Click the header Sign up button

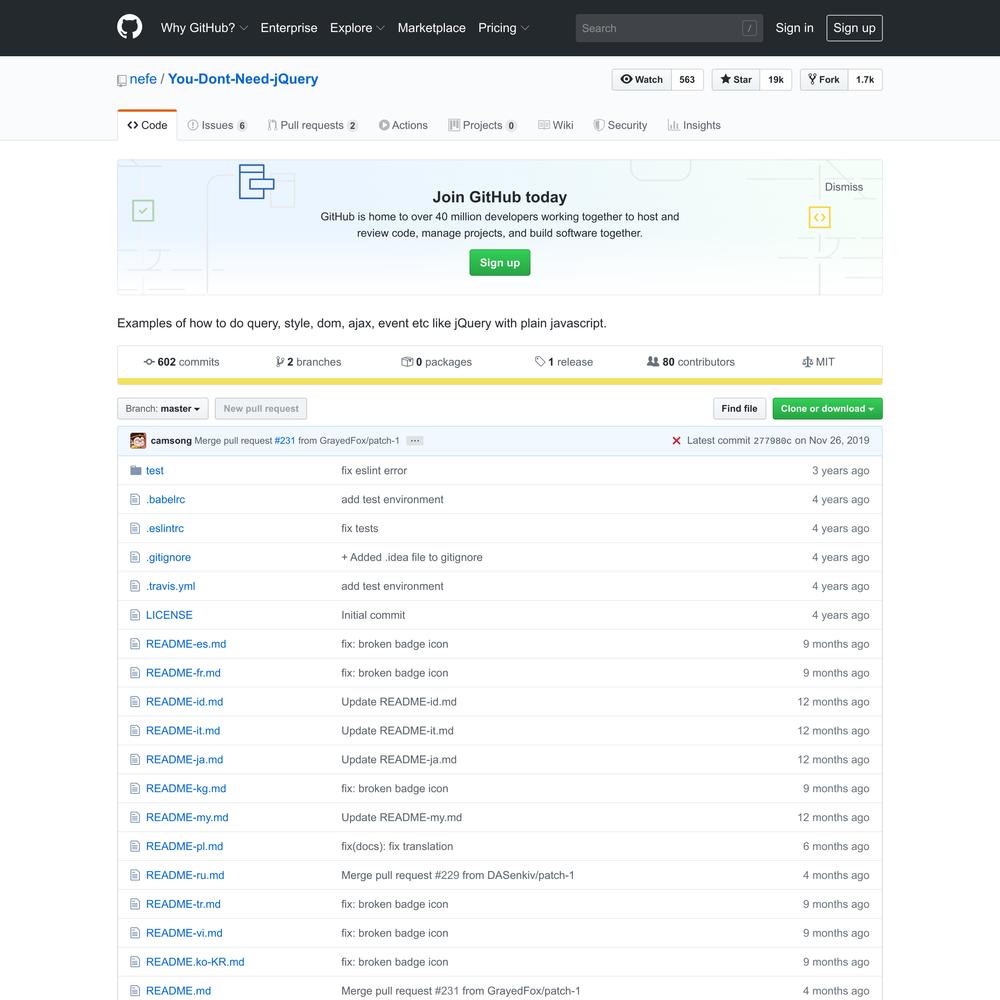click(x=854, y=28)
